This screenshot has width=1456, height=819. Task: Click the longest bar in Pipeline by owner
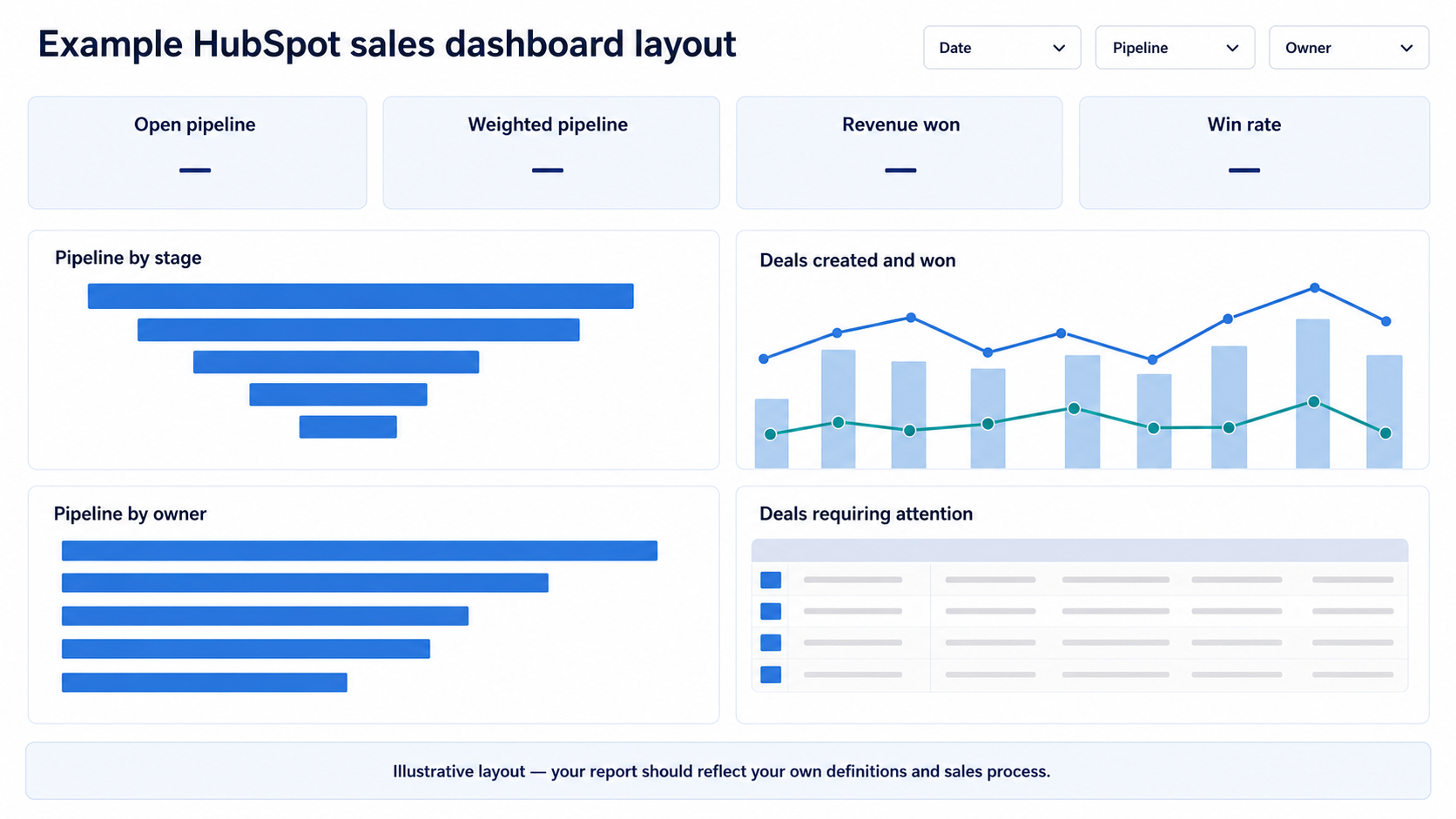[x=360, y=551]
